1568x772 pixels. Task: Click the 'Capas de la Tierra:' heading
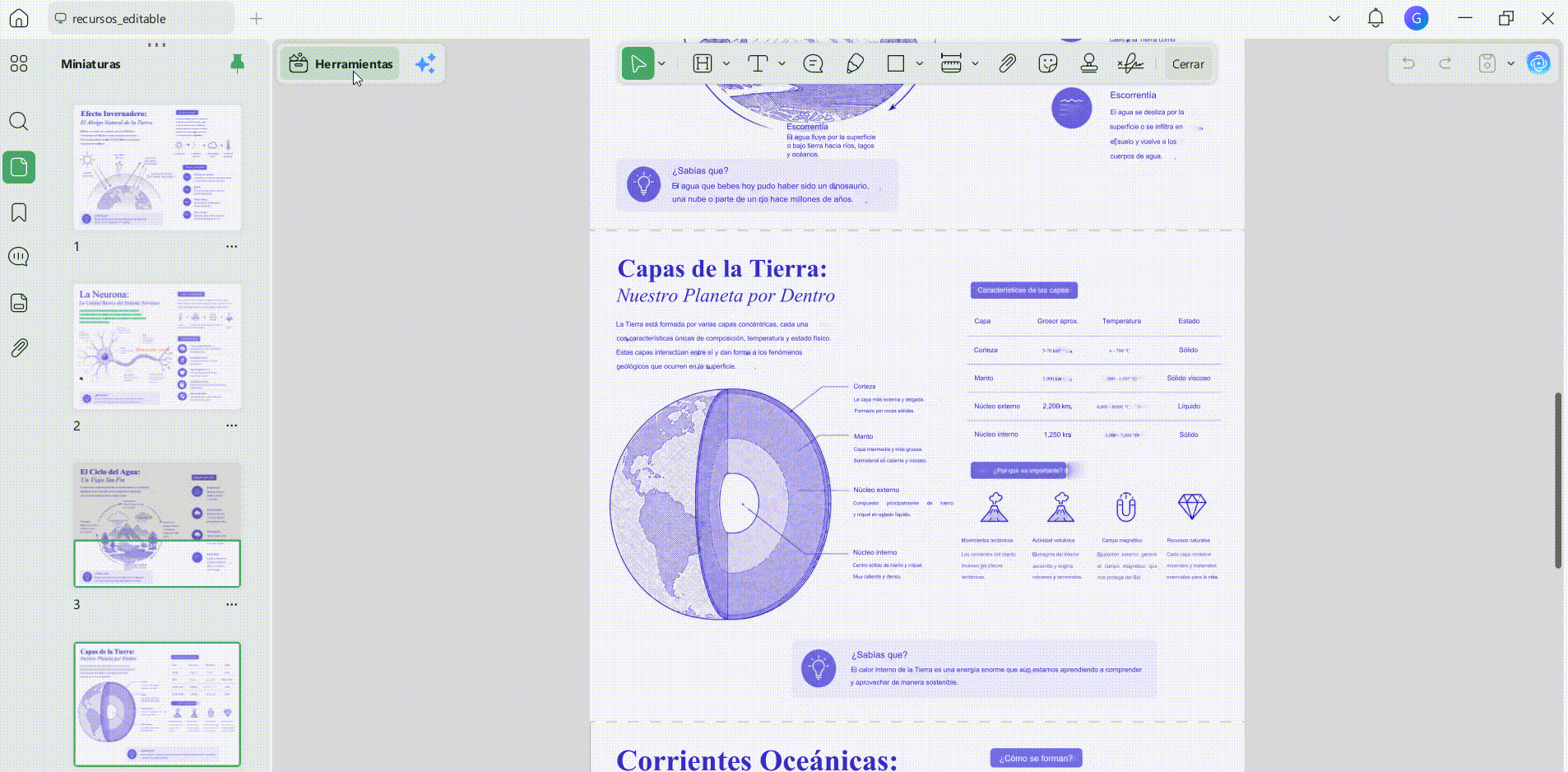point(722,268)
